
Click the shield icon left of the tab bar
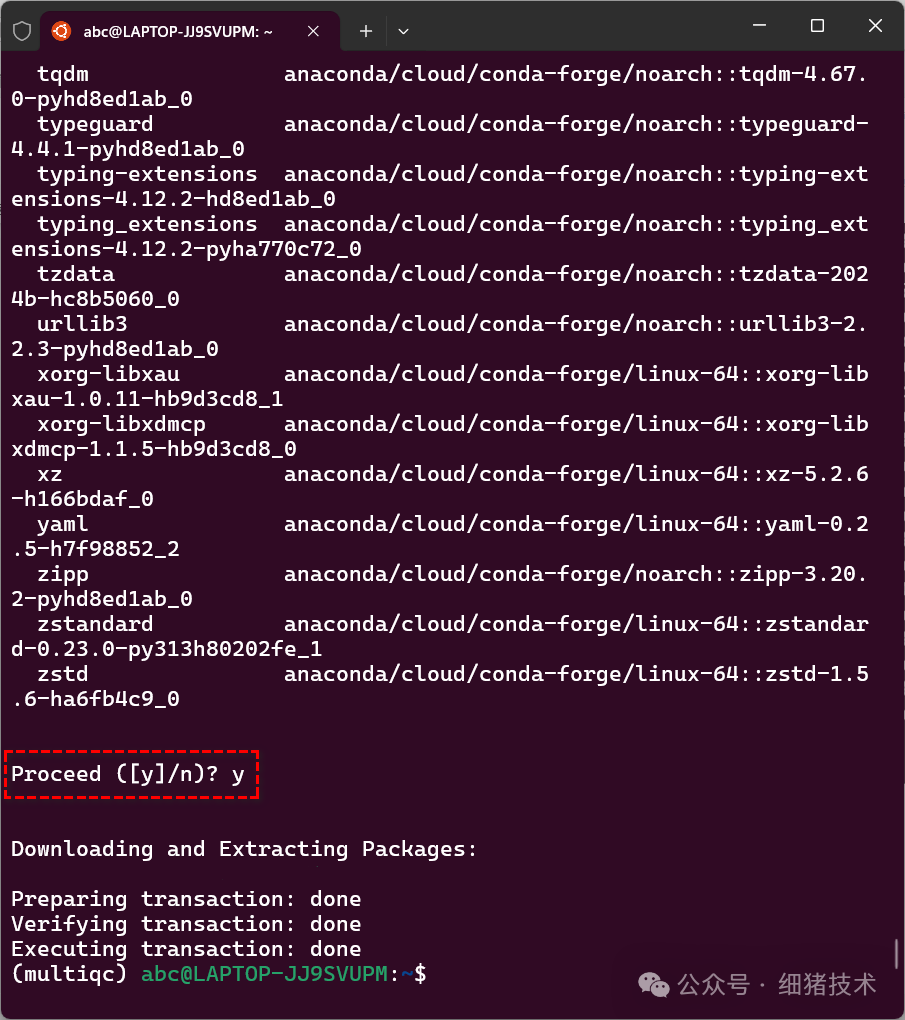click(x=20, y=30)
